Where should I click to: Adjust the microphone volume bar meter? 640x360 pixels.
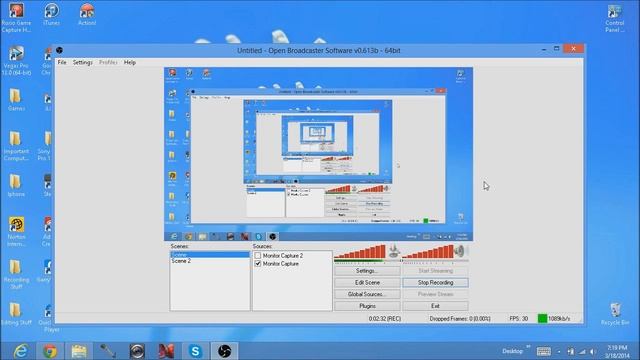point(360,252)
